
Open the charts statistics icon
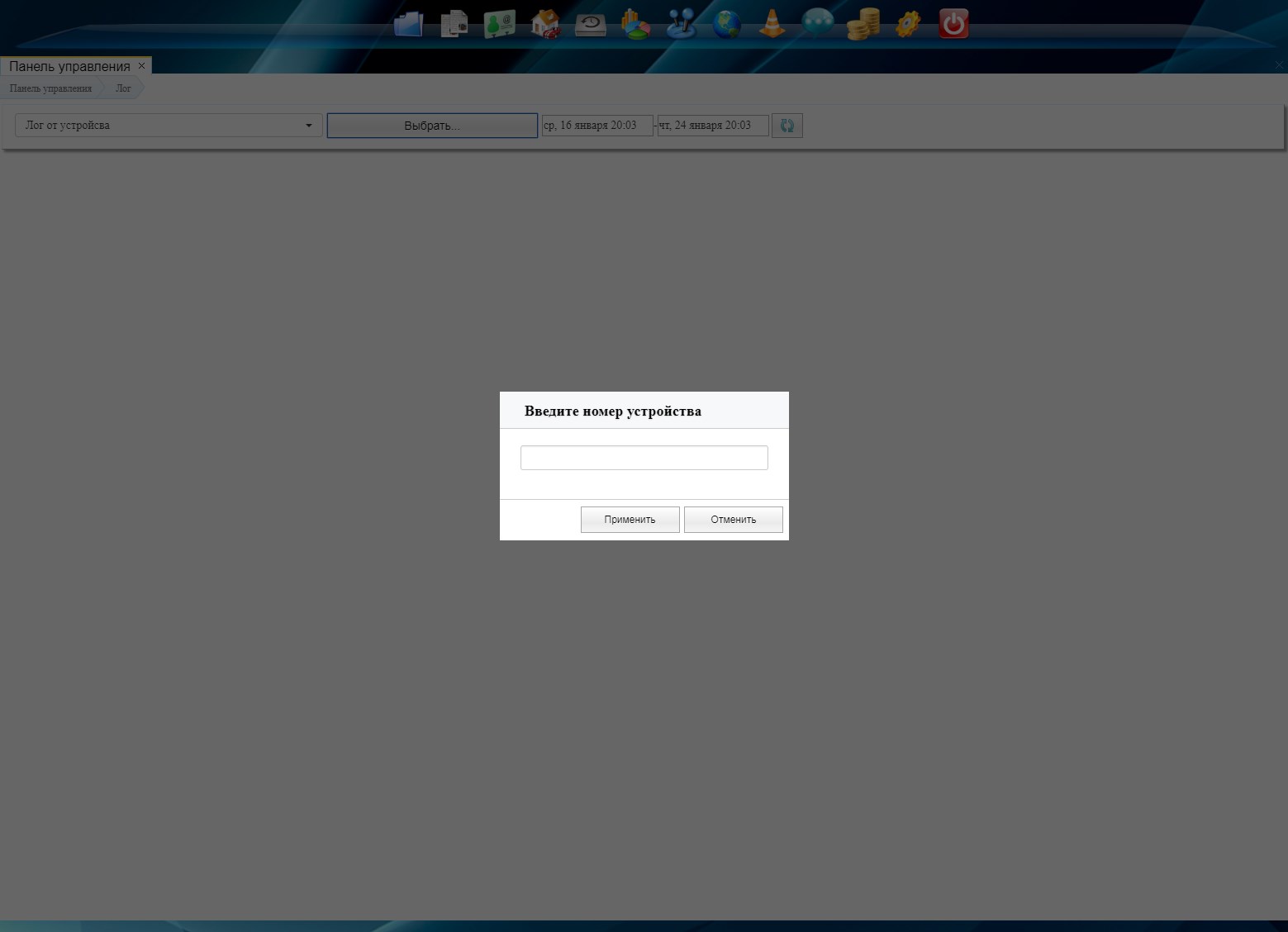pos(635,24)
